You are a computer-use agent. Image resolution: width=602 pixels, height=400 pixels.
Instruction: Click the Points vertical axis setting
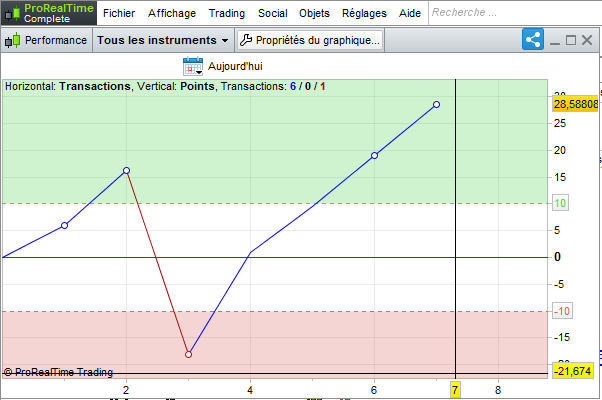coord(197,86)
